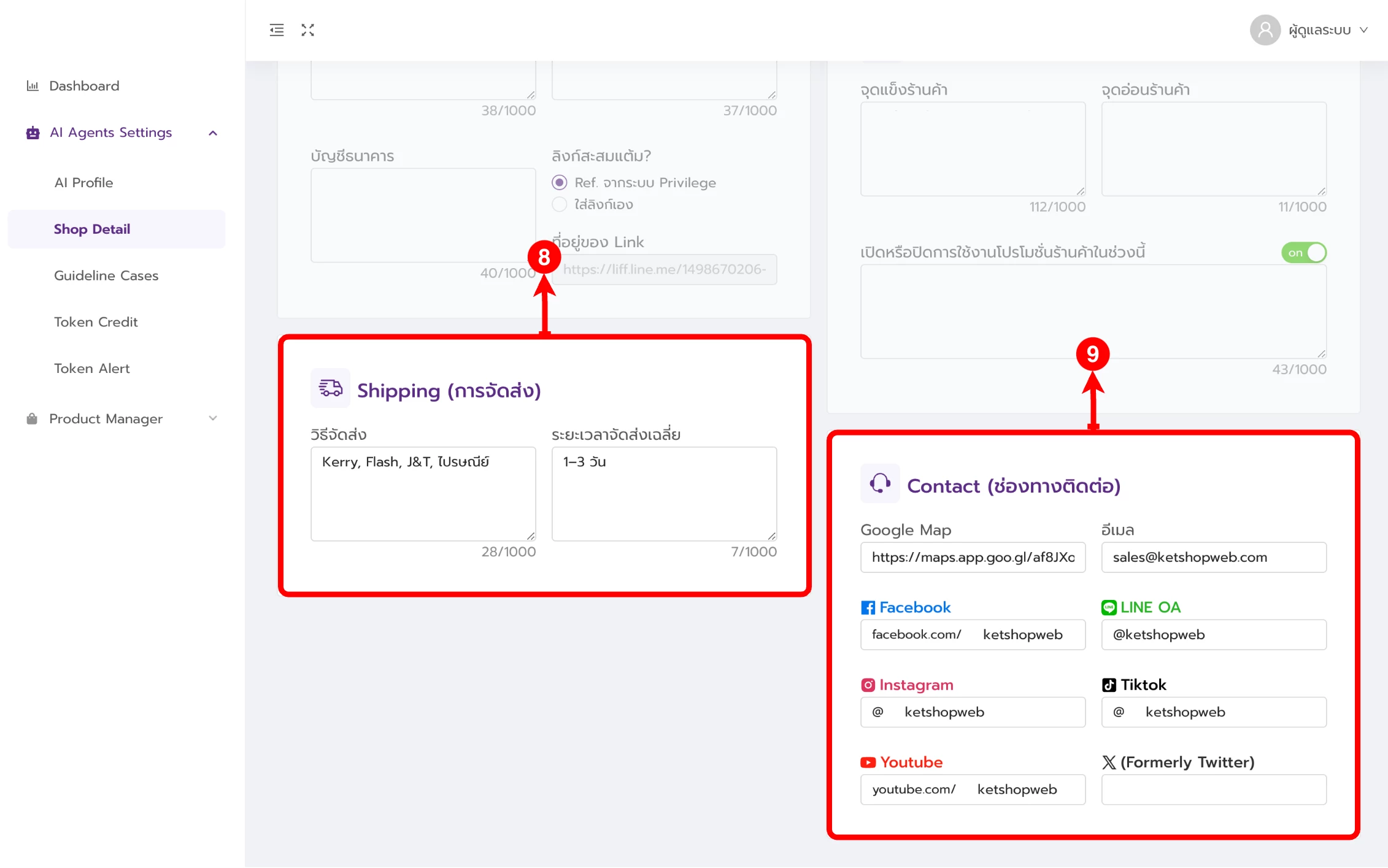Go to Token Credit page
This screenshot has height=868, width=1388.
tap(96, 322)
